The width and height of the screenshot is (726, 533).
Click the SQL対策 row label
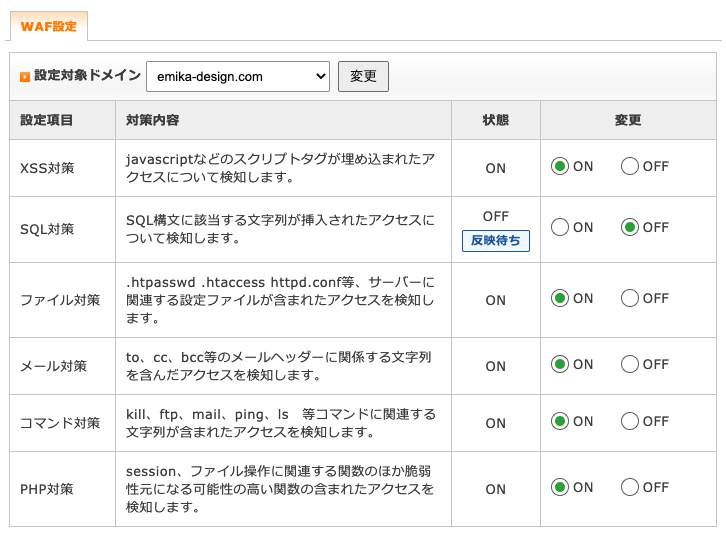(47, 229)
